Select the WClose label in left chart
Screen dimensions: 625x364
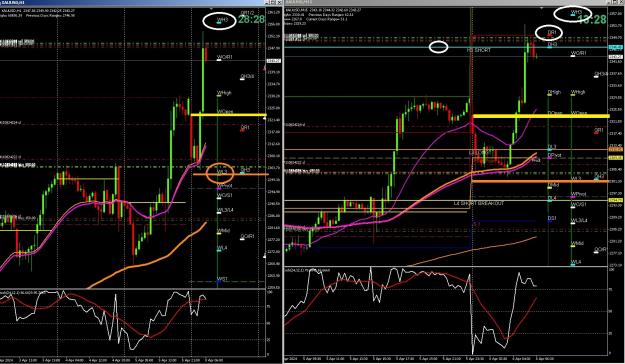(x=225, y=112)
